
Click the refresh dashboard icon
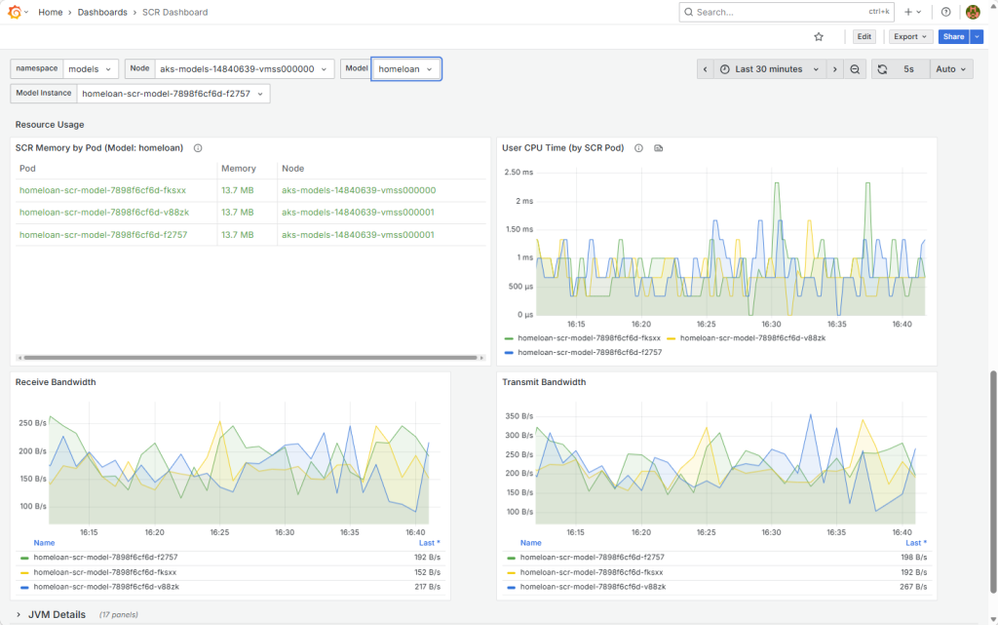click(x=882, y=69)
